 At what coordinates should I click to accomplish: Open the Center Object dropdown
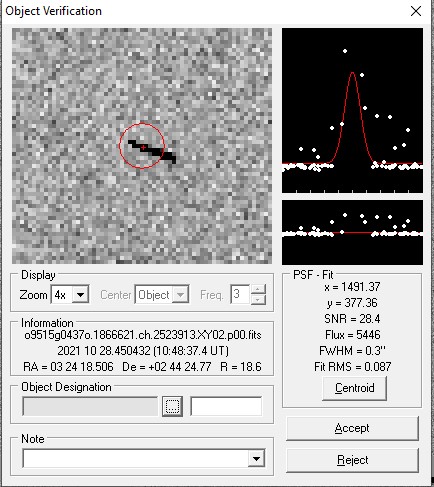click(x=180, y=294)
